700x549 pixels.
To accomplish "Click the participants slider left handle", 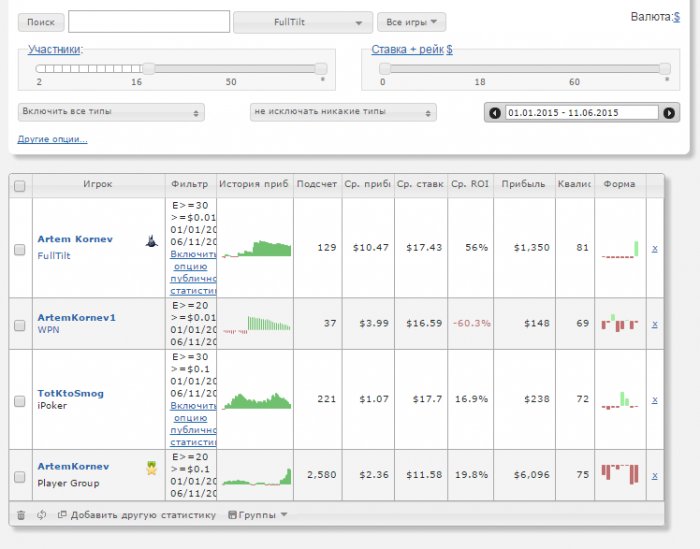I will coord(148,69).
